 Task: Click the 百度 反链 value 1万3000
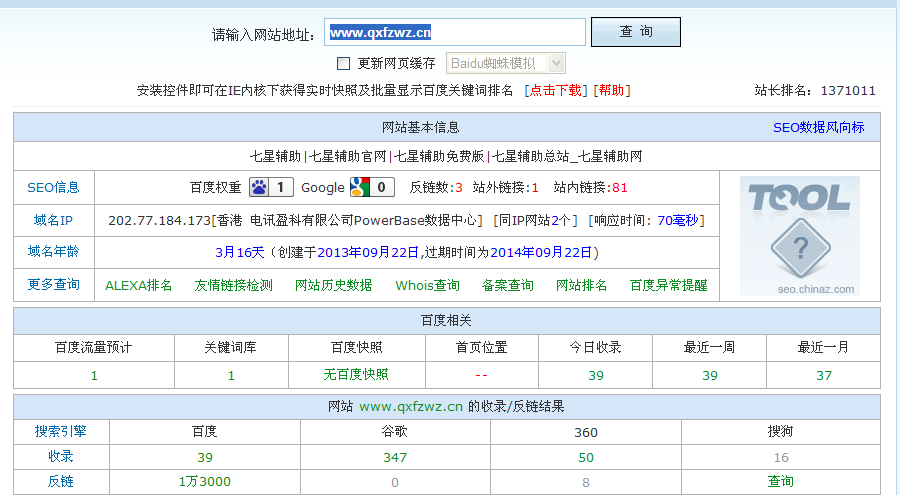pos(204,481)
